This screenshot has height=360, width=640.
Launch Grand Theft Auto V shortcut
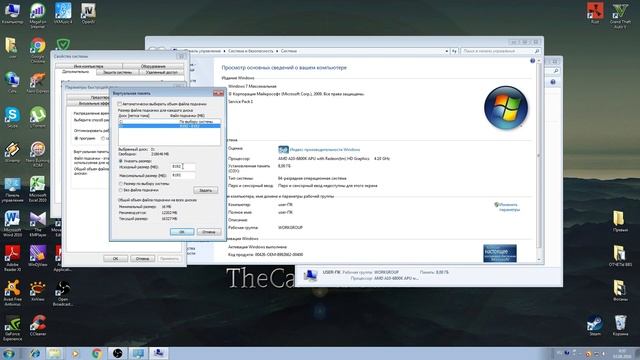click(x=620, y=16)
